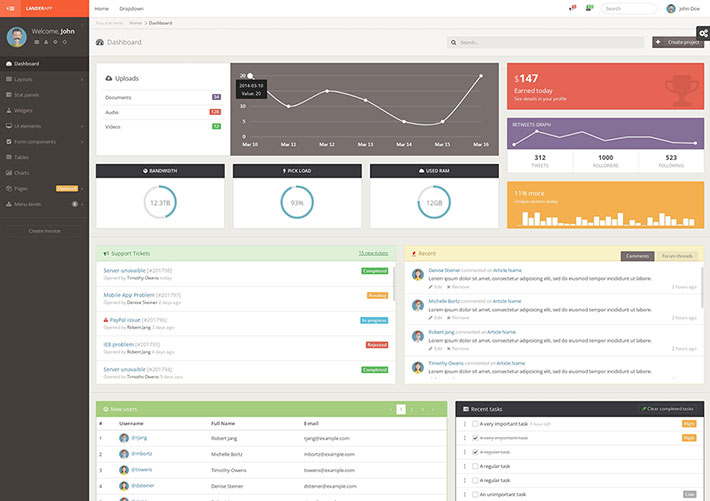
Task: Click the hamburger menu toggle icon
Action: 9,8
